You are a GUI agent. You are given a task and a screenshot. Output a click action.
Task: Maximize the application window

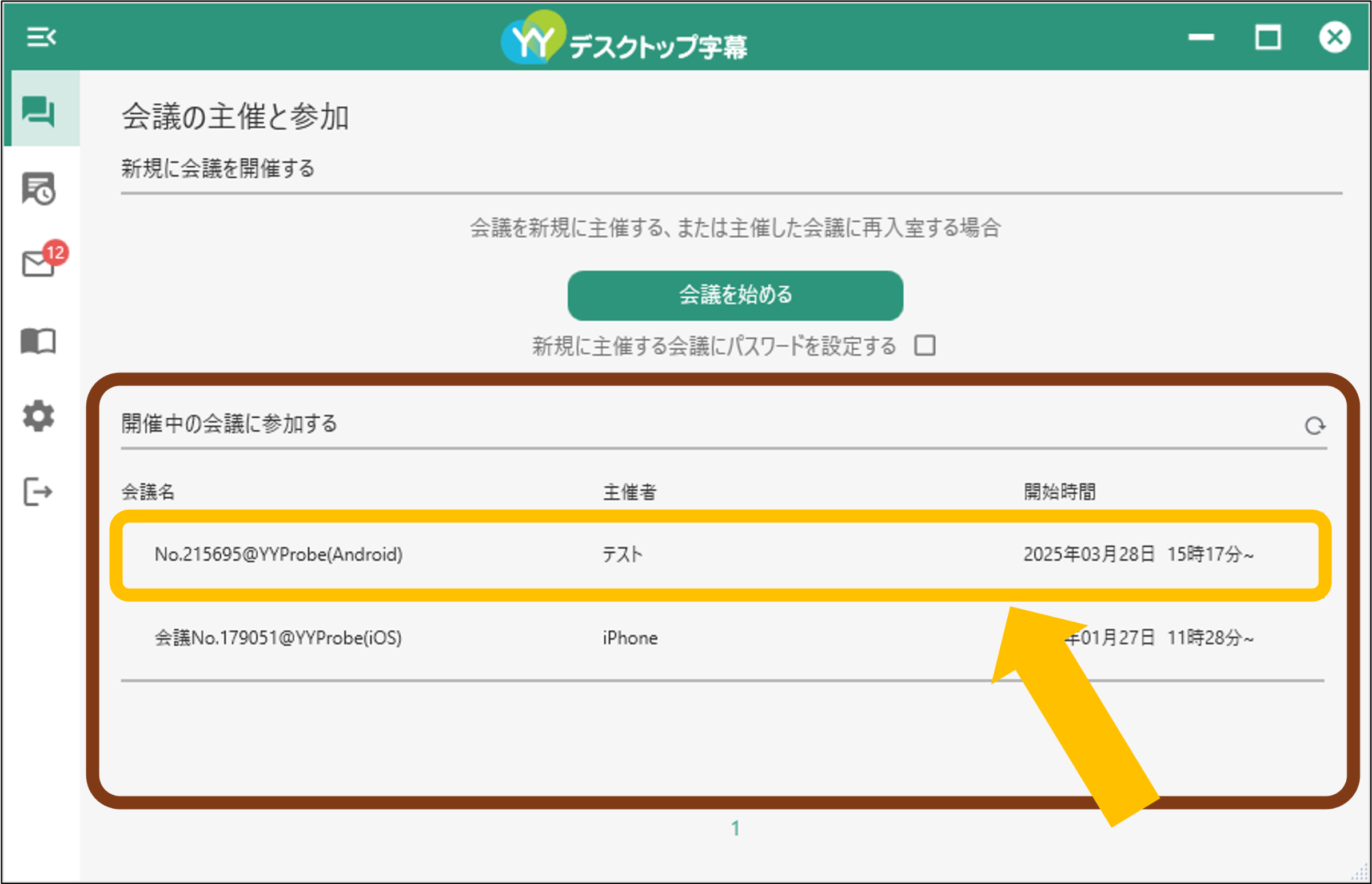click(1267, 37)
